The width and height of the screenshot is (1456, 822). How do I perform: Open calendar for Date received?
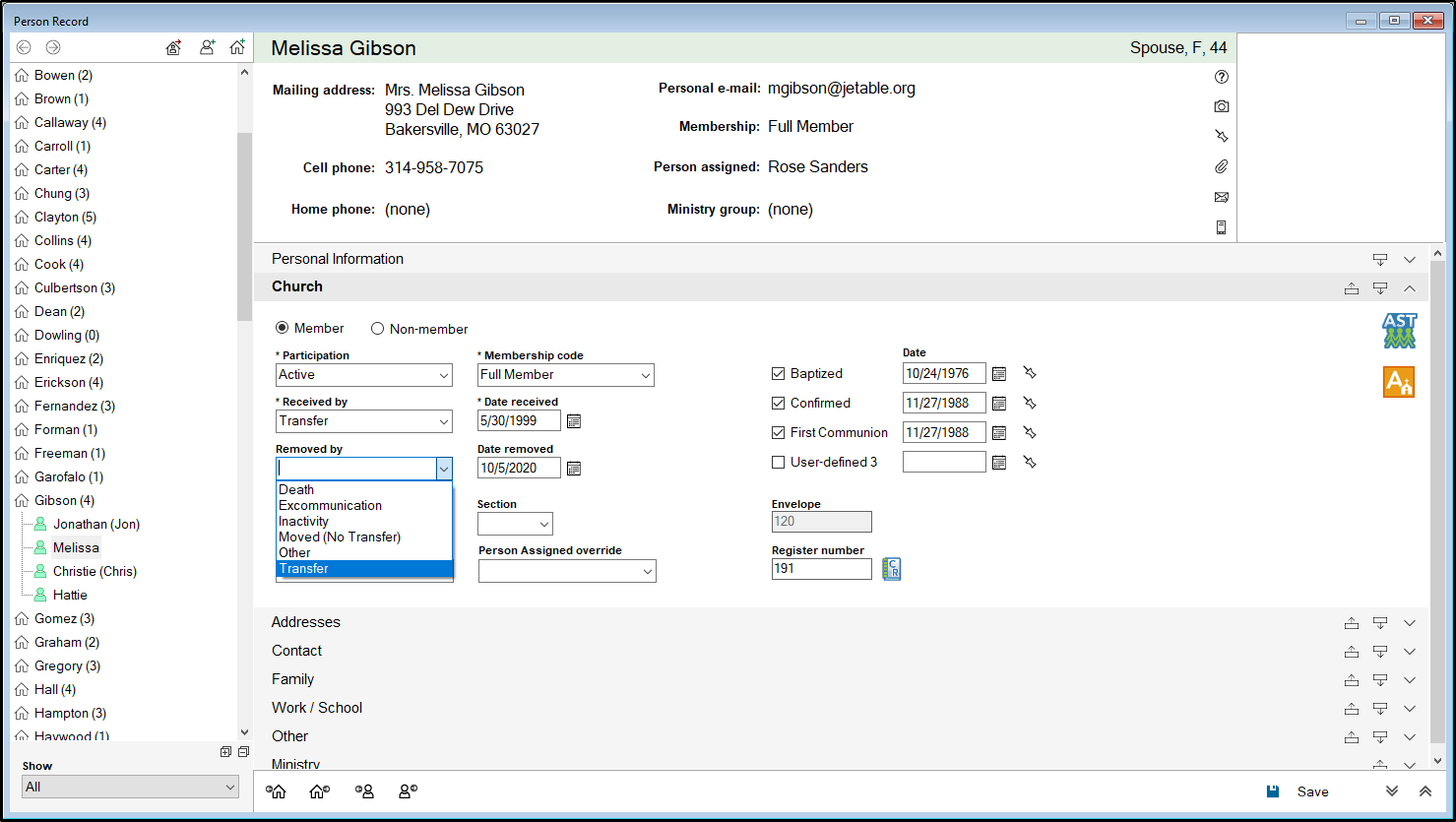click(x=574, y=421)
